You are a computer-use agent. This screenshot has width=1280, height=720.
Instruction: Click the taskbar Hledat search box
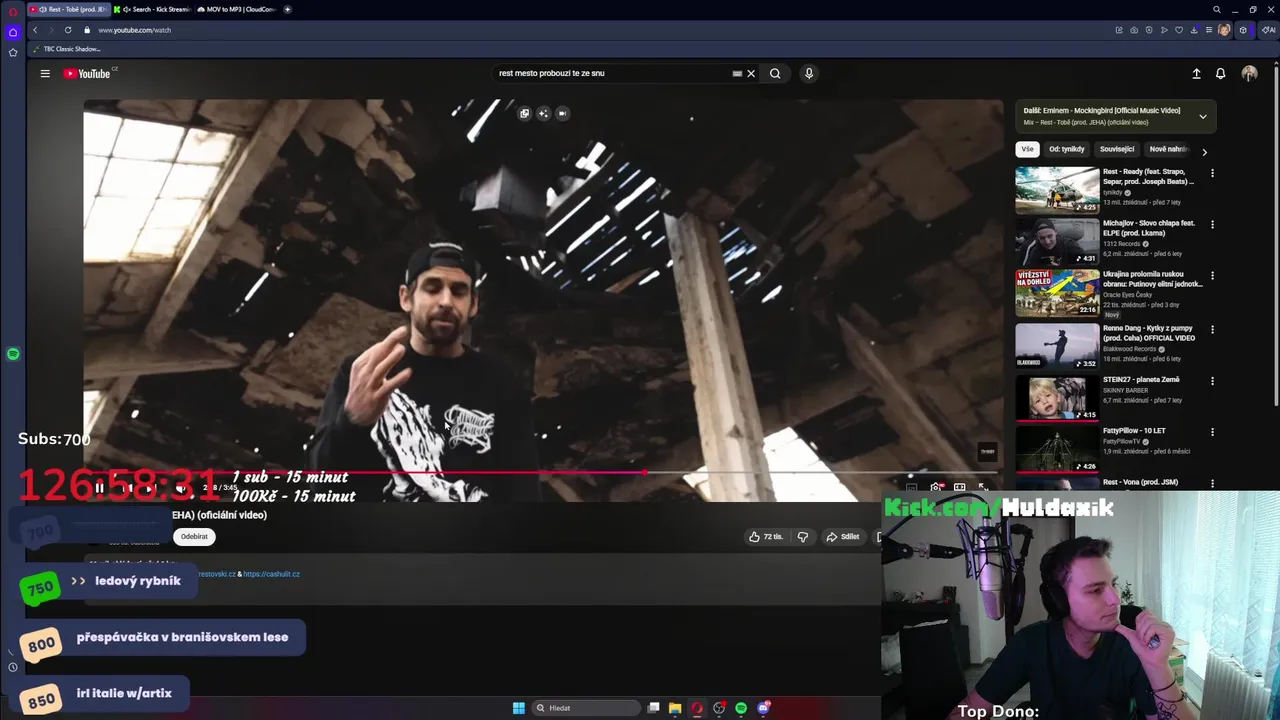click(585, 708)
